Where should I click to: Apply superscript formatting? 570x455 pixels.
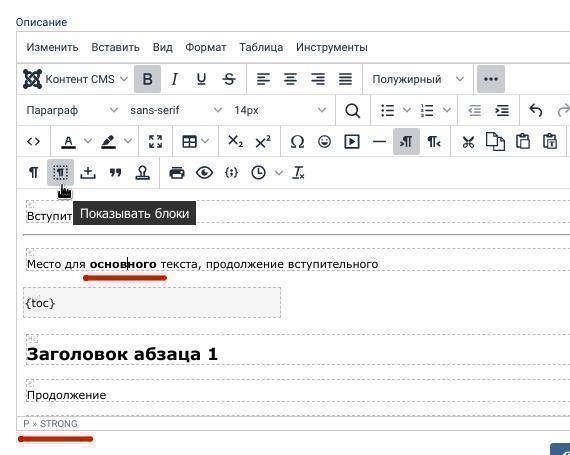click(263, 141)
